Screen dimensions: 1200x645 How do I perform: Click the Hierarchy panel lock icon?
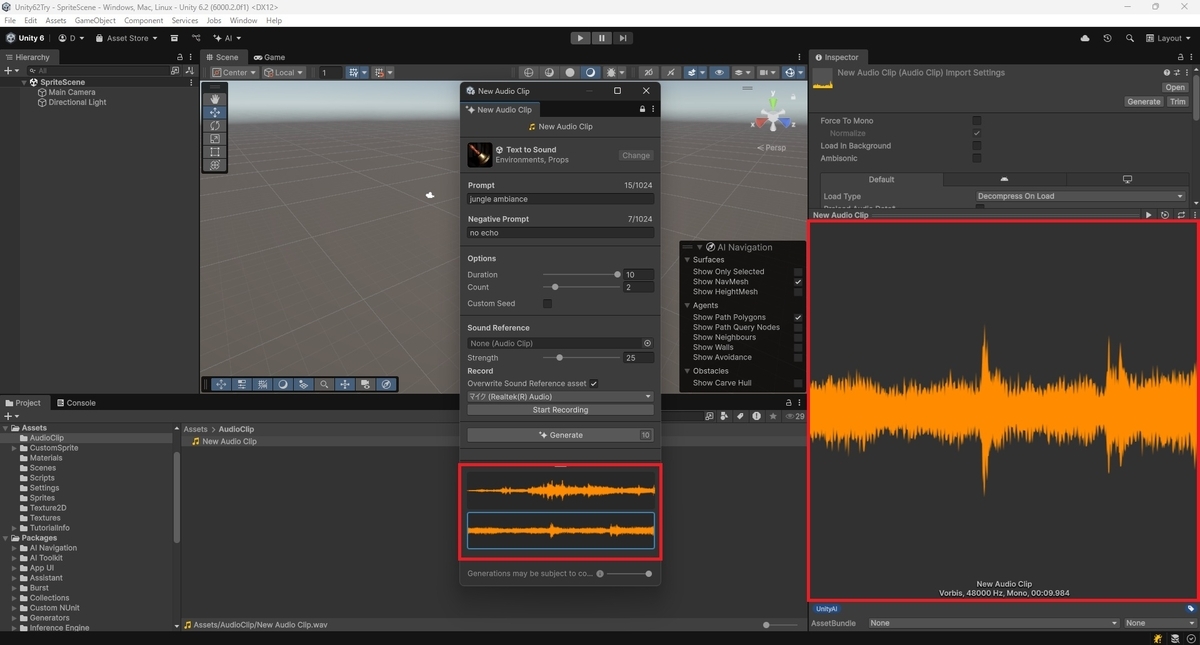coord(179,57)
